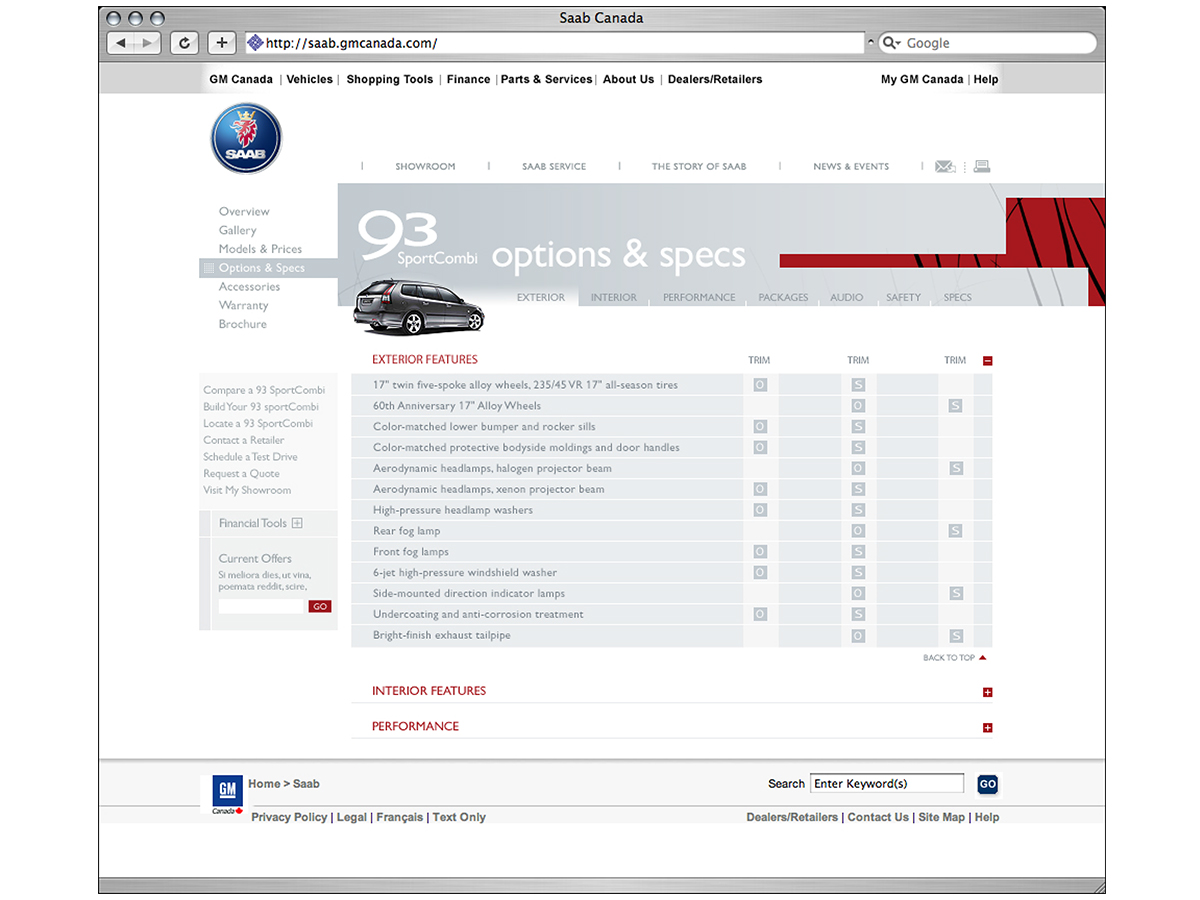Select Models & Prices in the sidebar
Screen dimensions: 1200x900
point(260,249)
